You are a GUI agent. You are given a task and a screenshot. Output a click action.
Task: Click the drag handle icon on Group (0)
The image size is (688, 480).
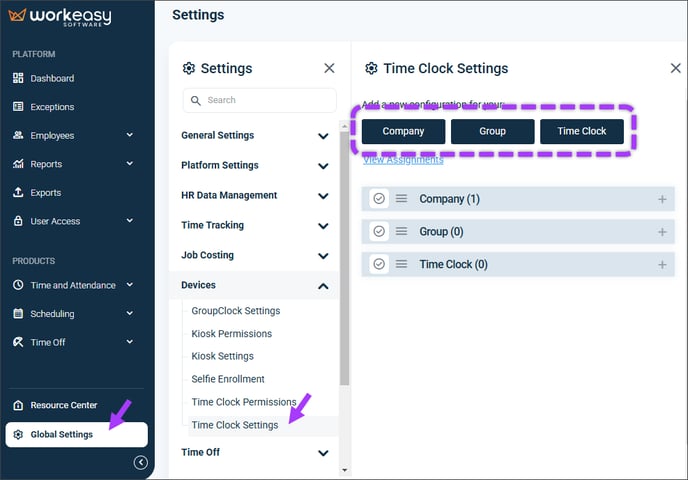point(401,231)
